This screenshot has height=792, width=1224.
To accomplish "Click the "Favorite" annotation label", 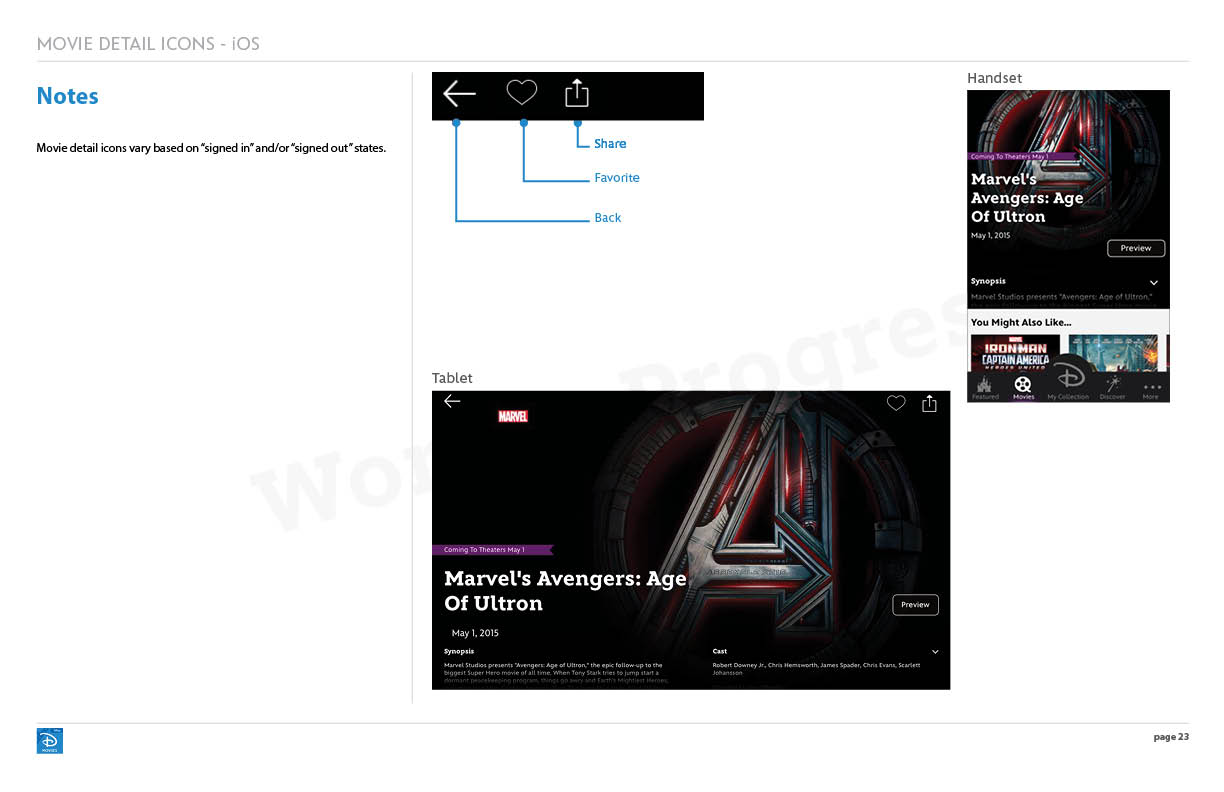I will pyautogui.click(x=617, y=178).
